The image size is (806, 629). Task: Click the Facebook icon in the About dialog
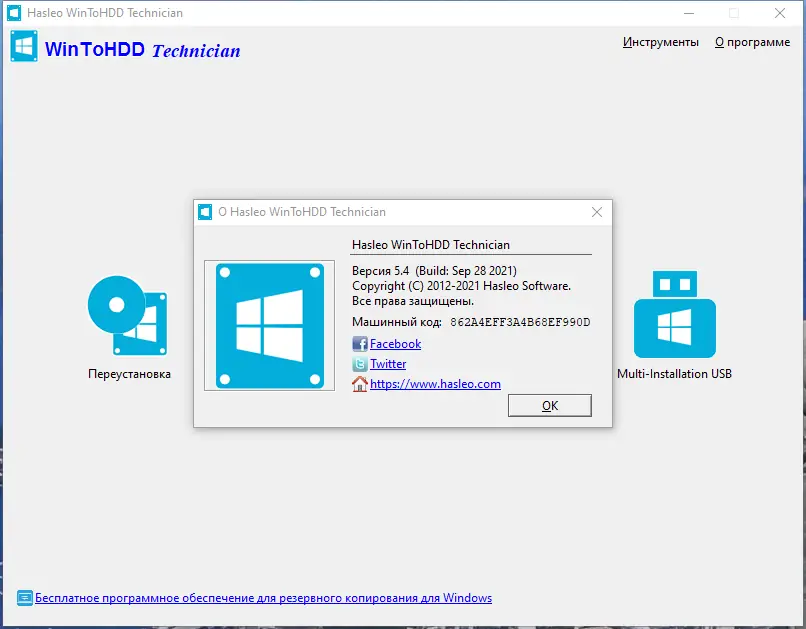(x=359, y=343)
